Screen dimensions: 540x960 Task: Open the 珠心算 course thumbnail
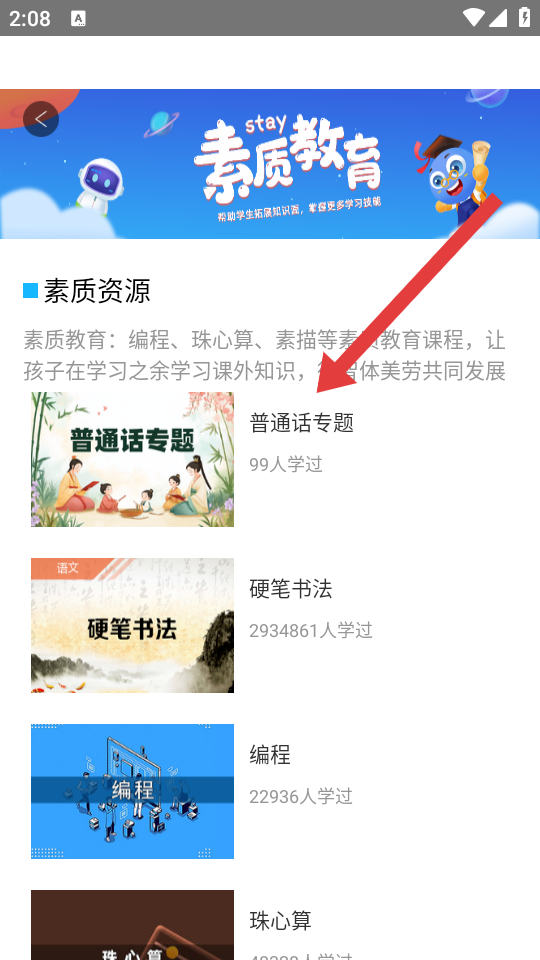[x=132, y=925]
